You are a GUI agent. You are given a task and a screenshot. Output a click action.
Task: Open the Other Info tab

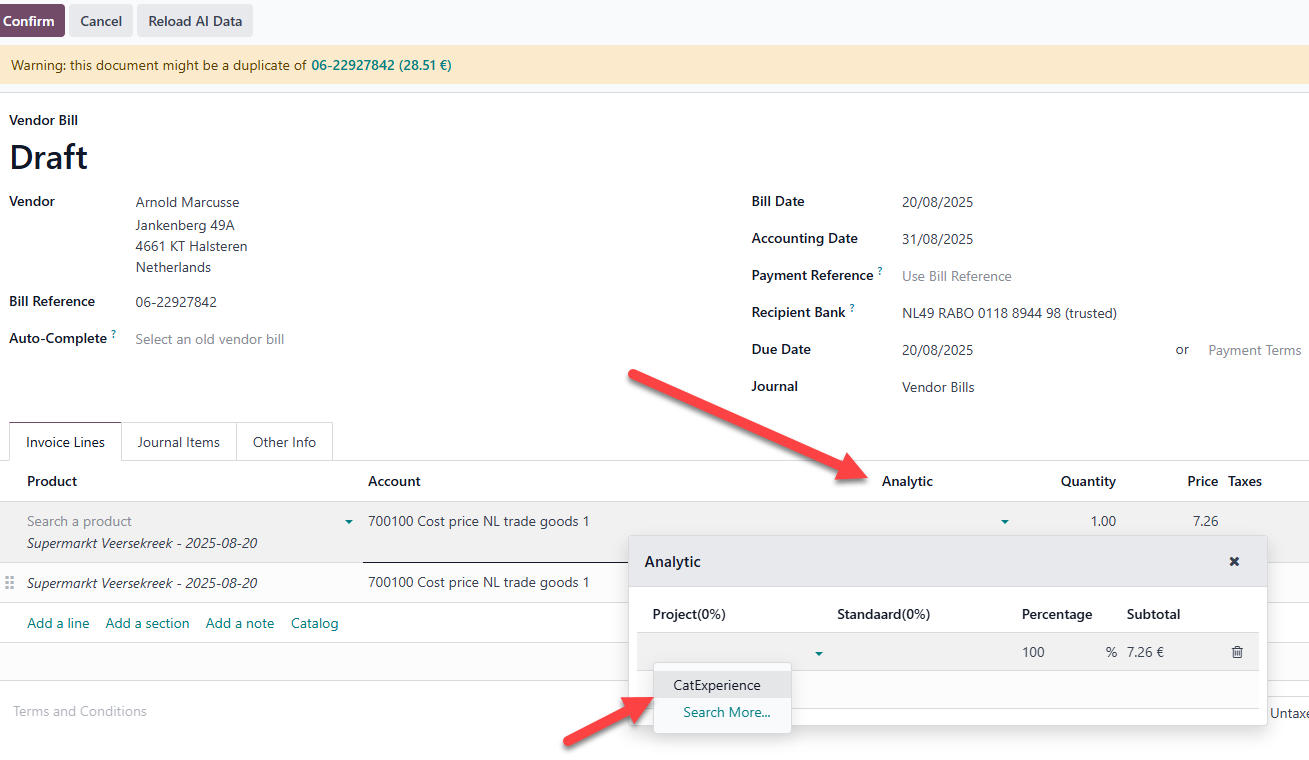284,442
